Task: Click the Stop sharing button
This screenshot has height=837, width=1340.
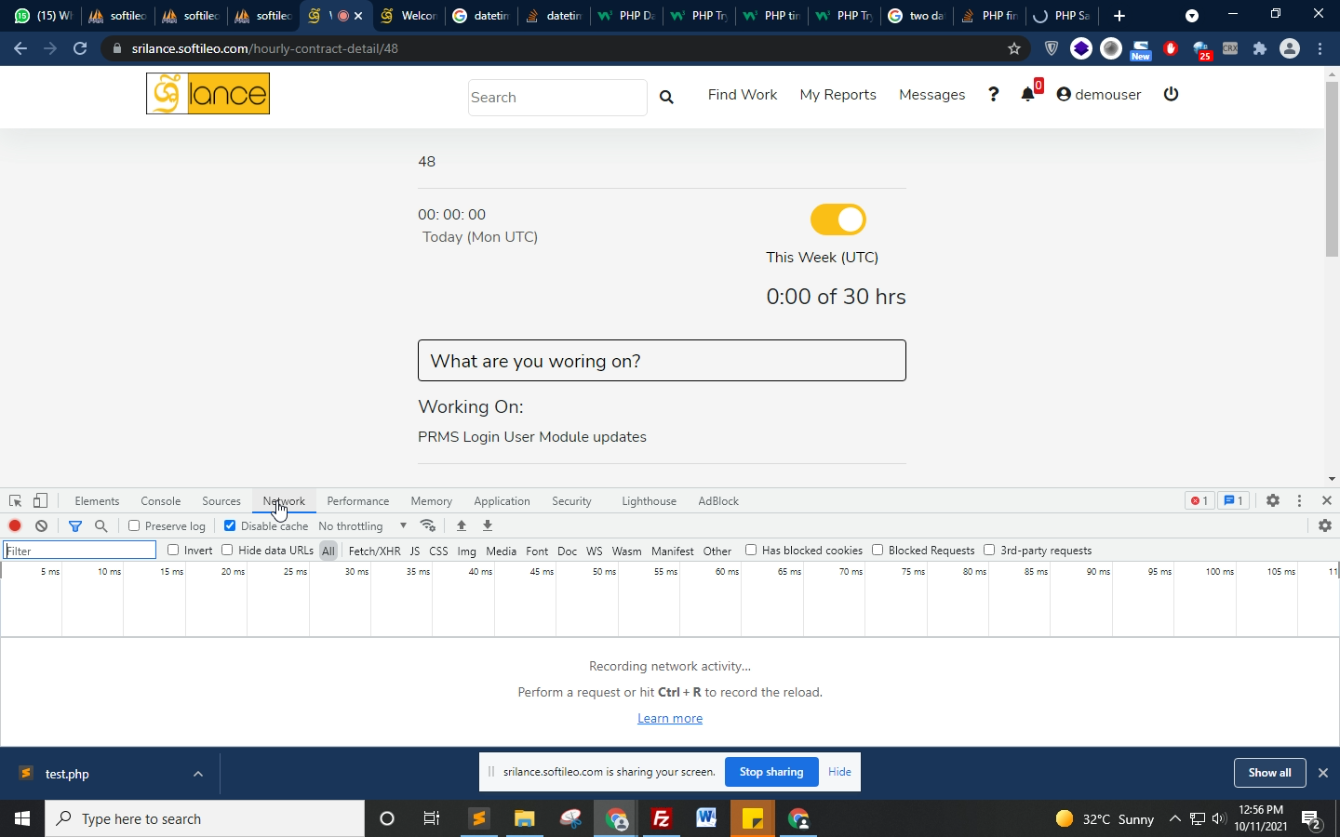Action: pyautogui.click(x=771, y=772)
